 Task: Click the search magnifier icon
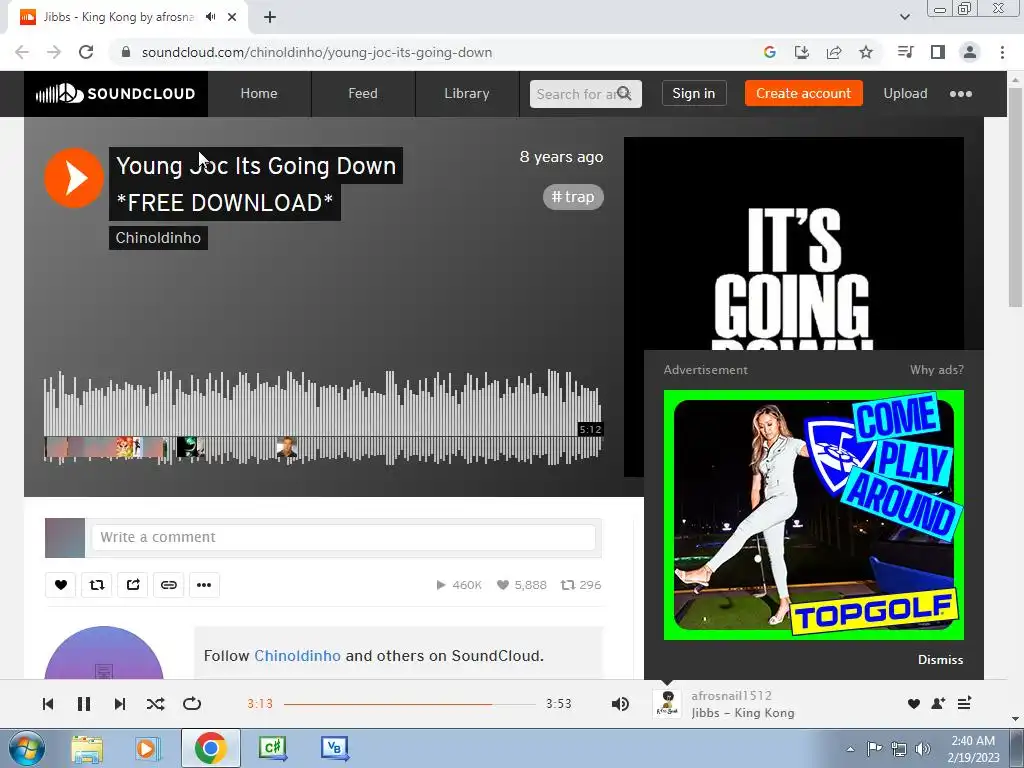pos(625,93)
